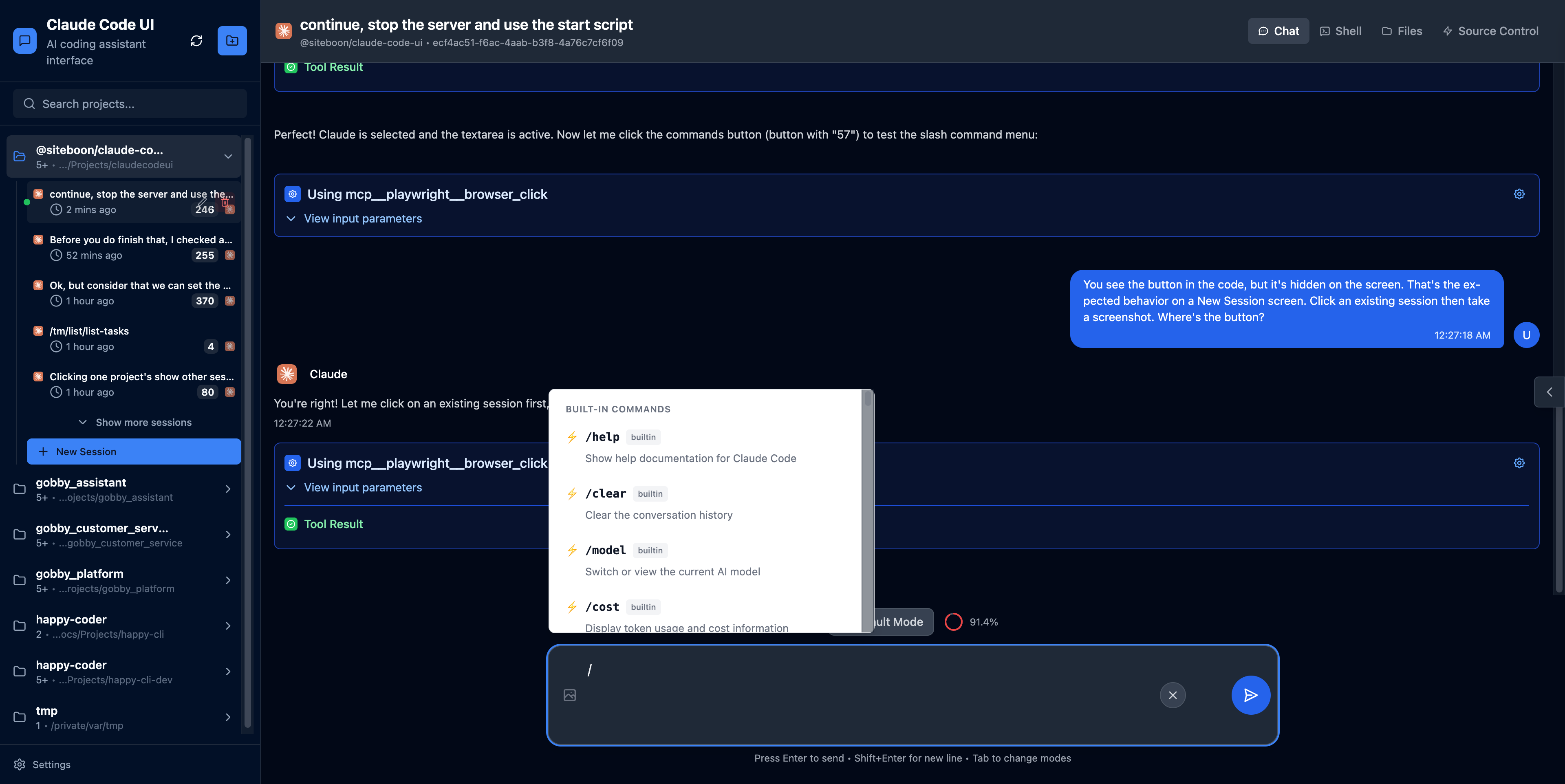Viewport: 1565px width, 784px height.
Task: Click the refresh projects icon
Action: [196, 41]
